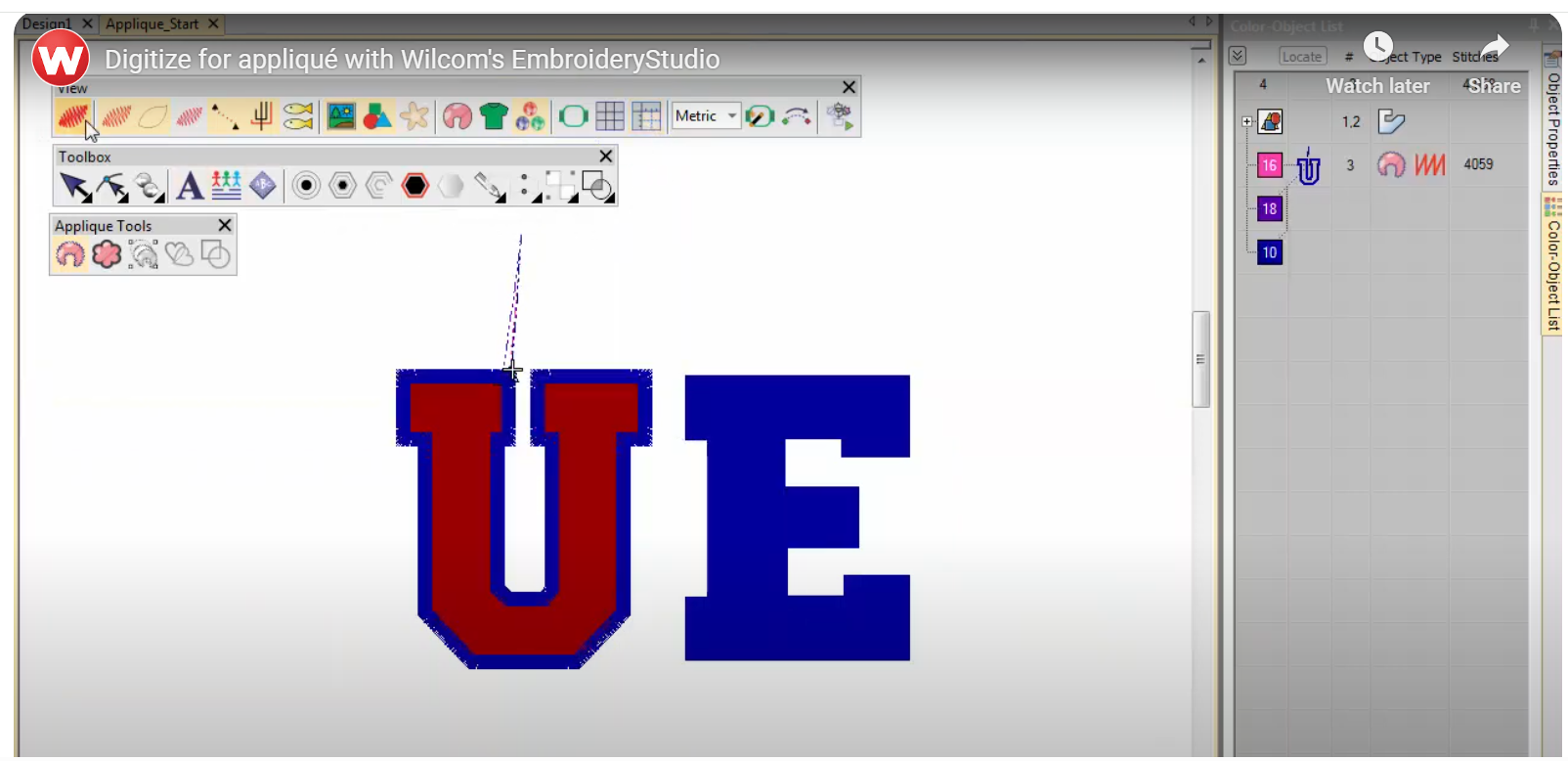Choose the Reshape Object tool

[111, 186]
